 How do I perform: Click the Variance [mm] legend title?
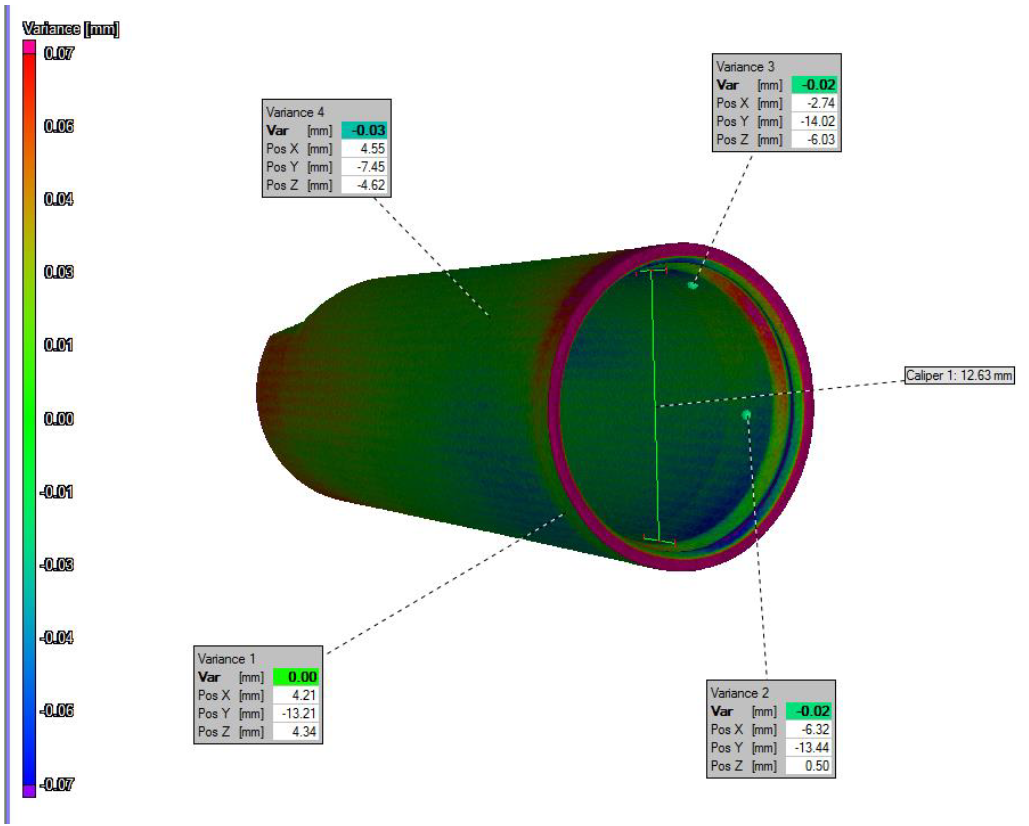(70, 29)
